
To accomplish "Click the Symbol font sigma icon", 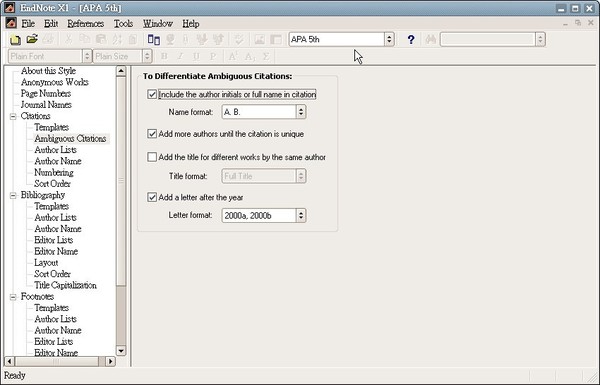I will click(266, 56).
